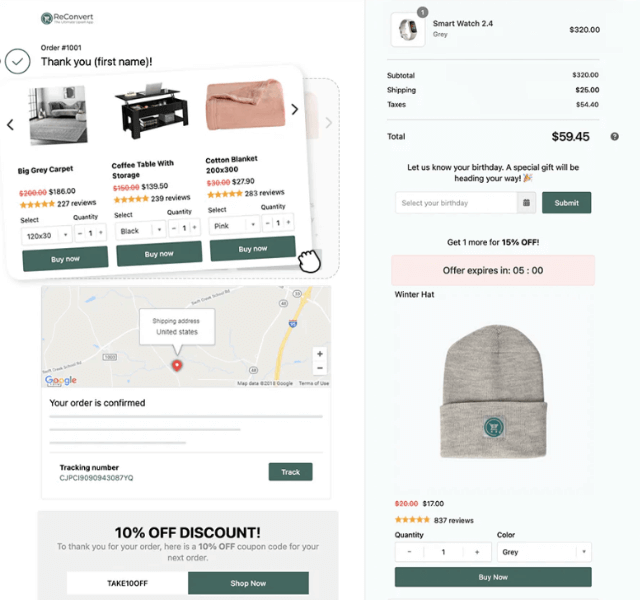Advance carousel with the black right arrow

295,109
